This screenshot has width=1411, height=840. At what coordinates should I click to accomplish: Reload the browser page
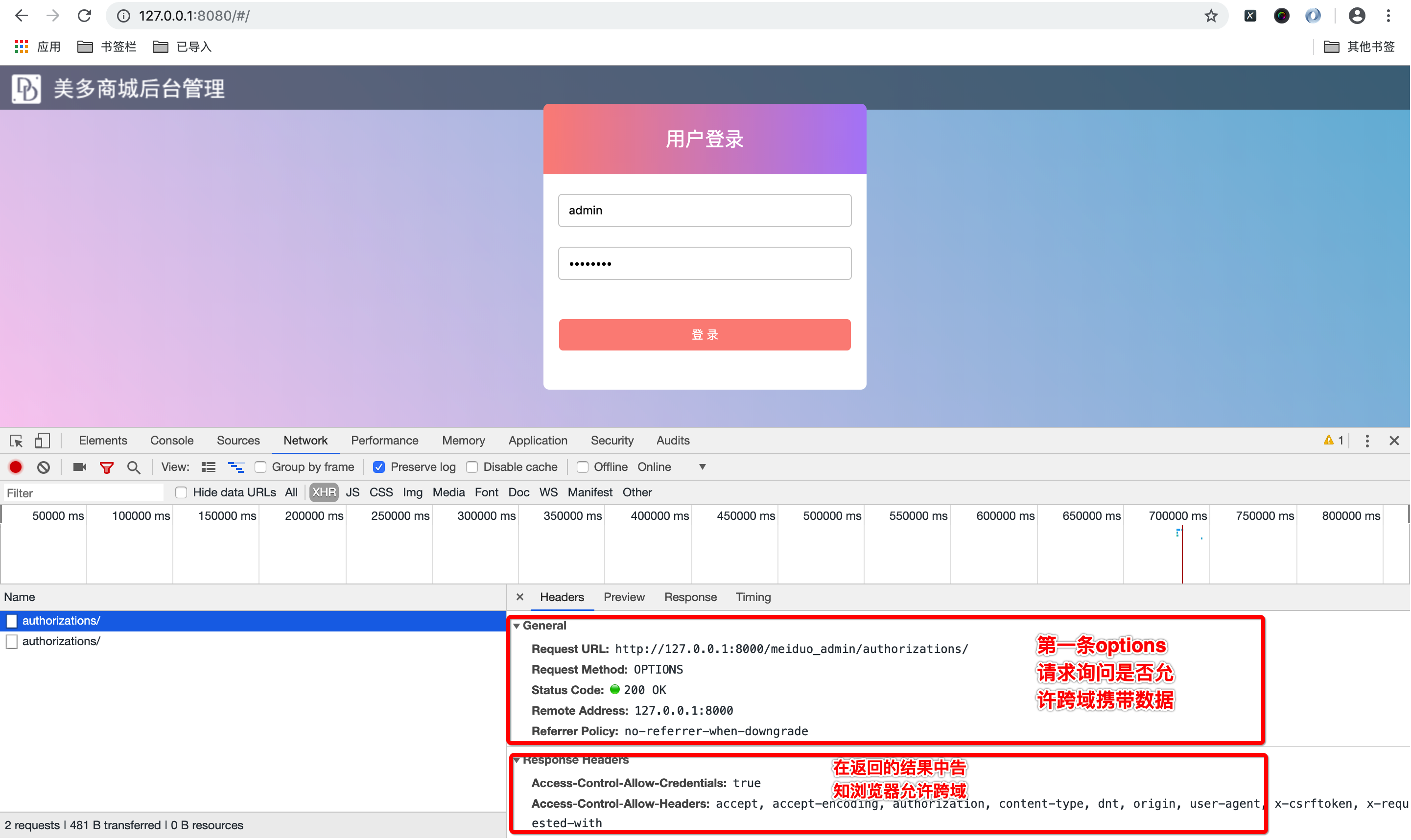coord(84,16)
